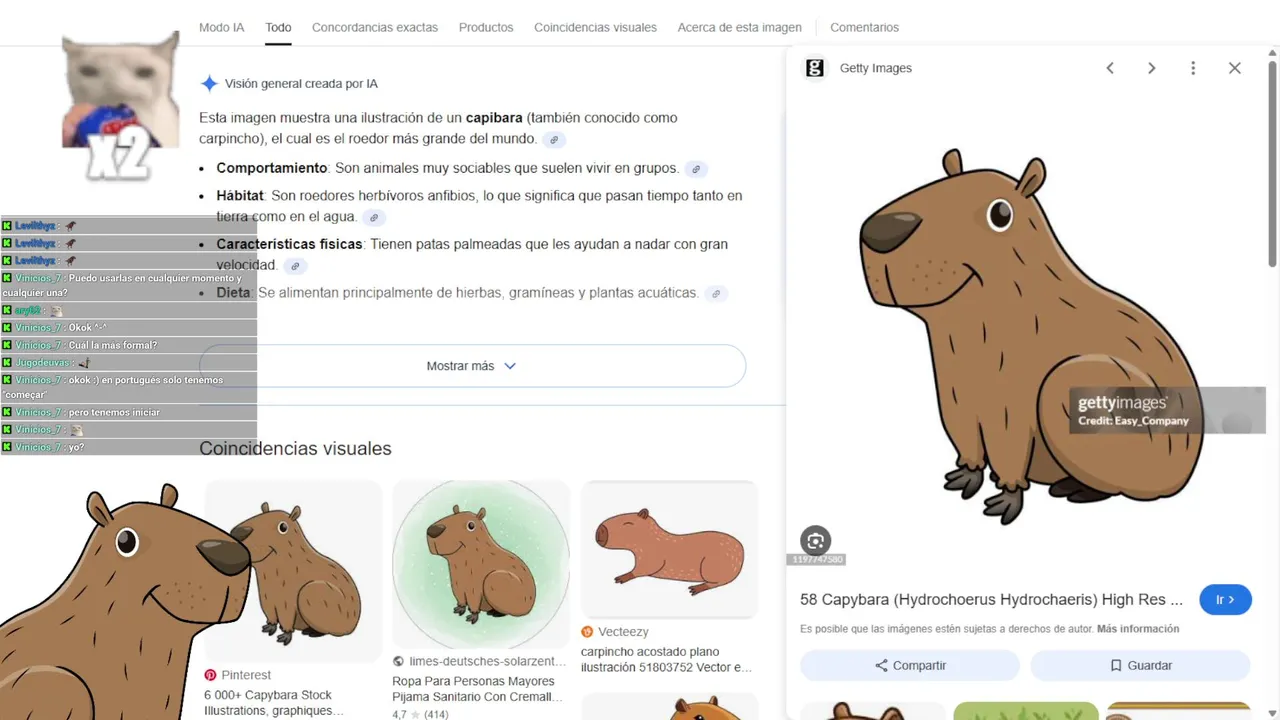Click the blue Ir button
This screenshot has height=720, width=1280.
[1225, 600]
